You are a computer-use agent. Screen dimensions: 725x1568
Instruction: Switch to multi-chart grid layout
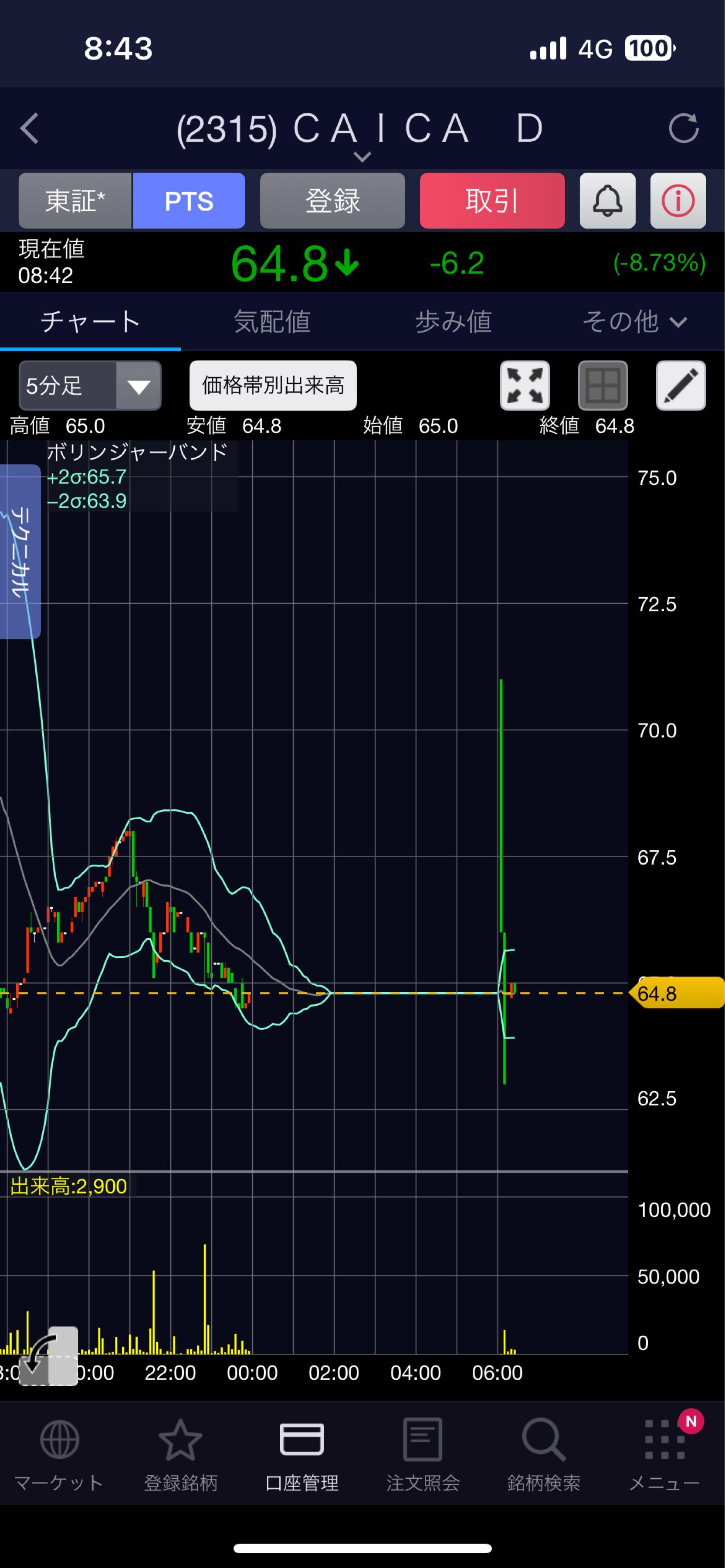pyautogui.click(x=603, y=386)
